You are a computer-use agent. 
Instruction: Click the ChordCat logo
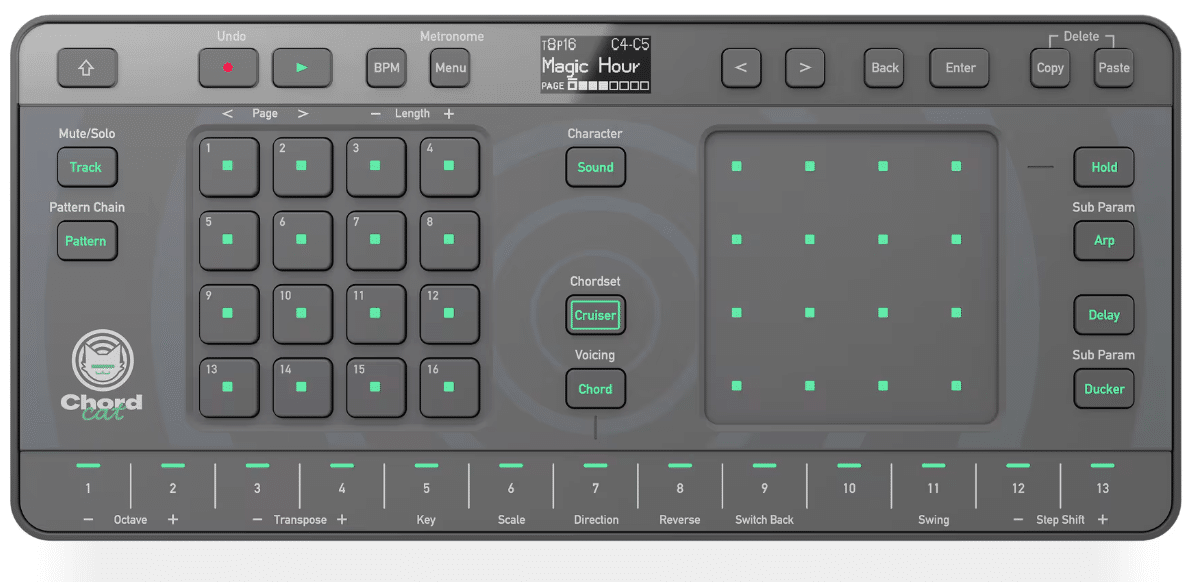pyautogui.click(x=102, y=375)
